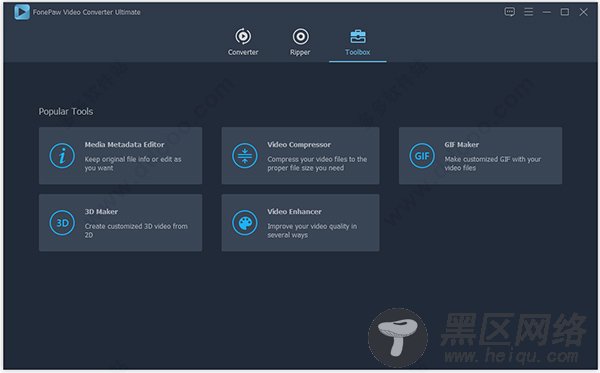Click the Converter icon

[243, 36]
